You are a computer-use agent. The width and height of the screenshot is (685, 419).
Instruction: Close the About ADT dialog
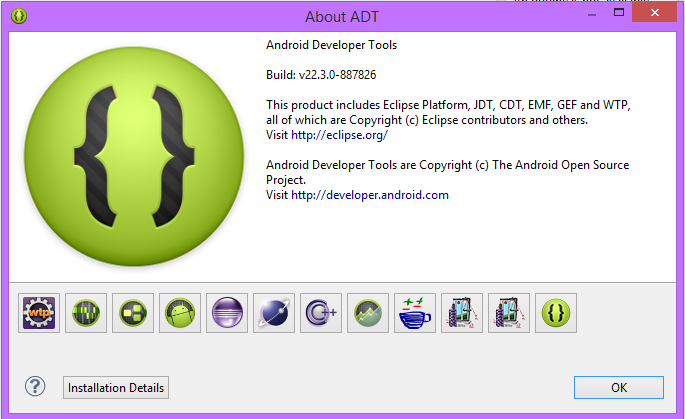click(x=654, y=12)
